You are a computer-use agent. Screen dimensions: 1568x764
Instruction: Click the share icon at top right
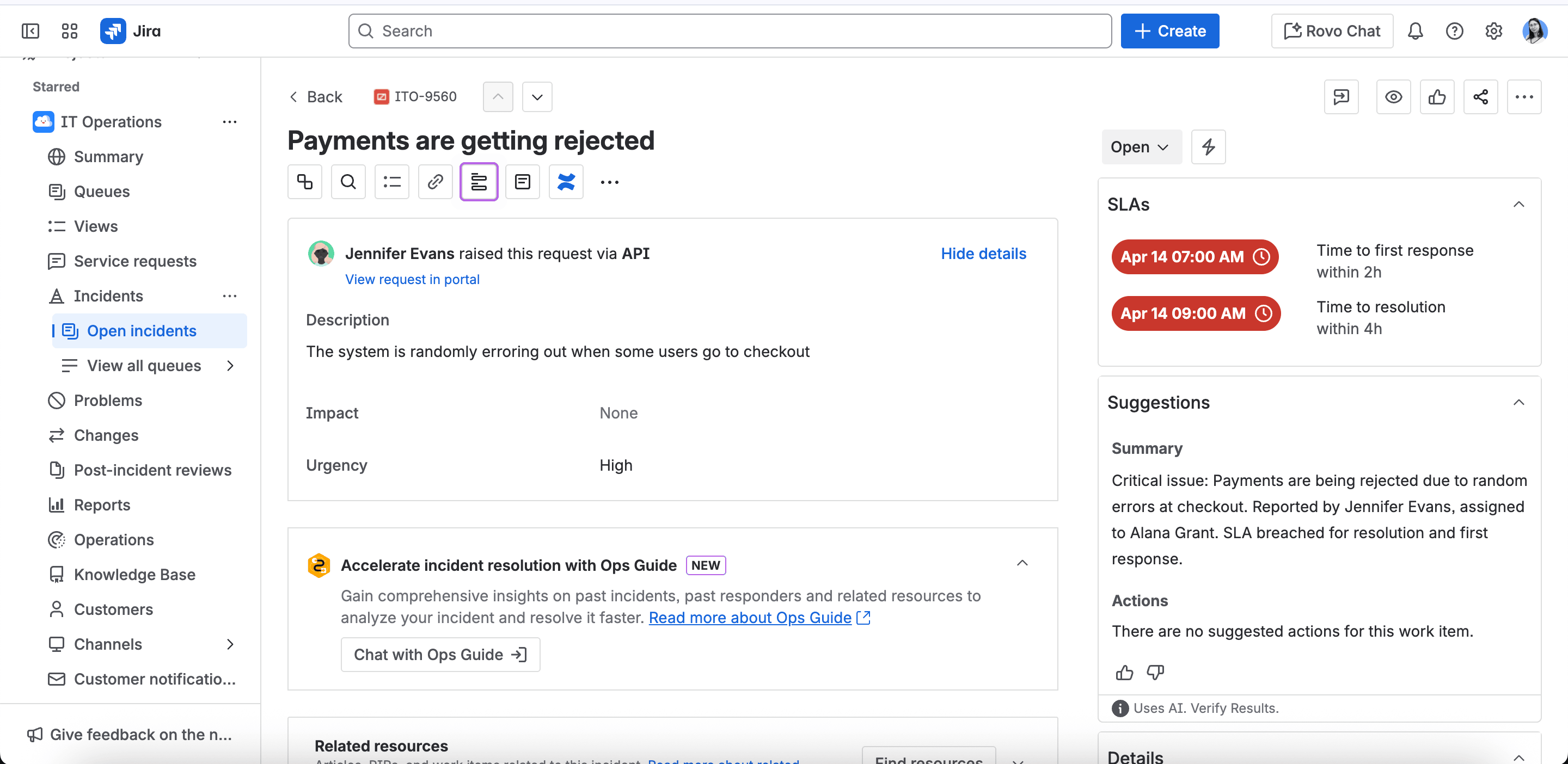(x=1480, y=97)
